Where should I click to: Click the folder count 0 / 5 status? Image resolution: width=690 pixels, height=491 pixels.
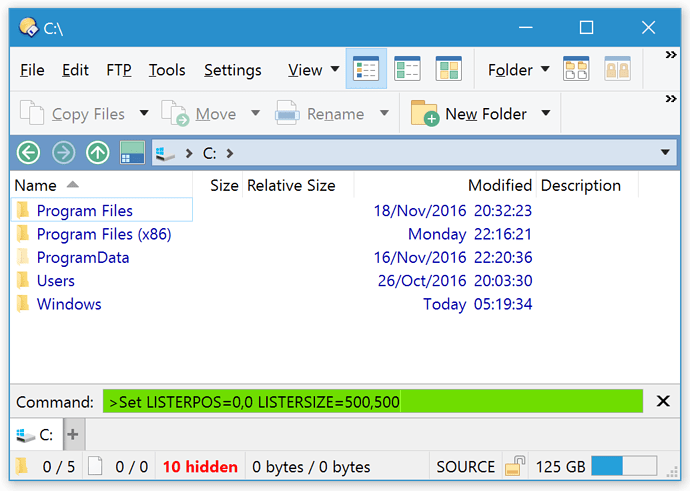tap(59, 467)
